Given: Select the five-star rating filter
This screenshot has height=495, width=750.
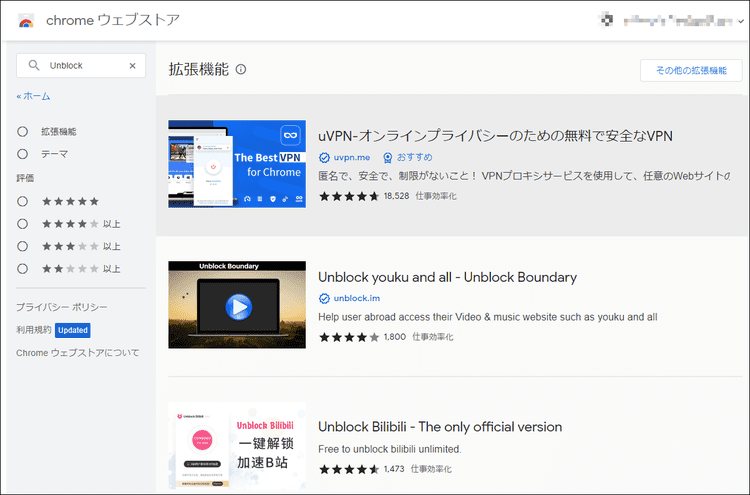Looking at the screenshot, I should point(22,201).
